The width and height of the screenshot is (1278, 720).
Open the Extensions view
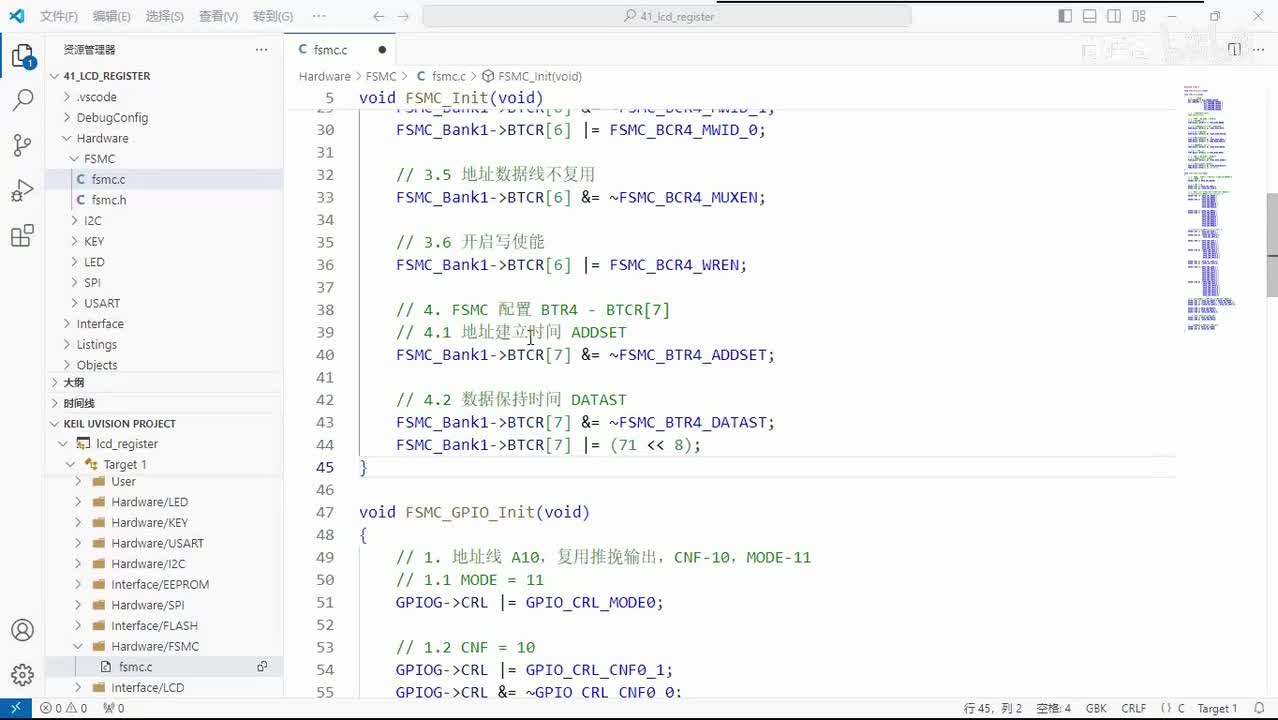click(x=22, y=236)
